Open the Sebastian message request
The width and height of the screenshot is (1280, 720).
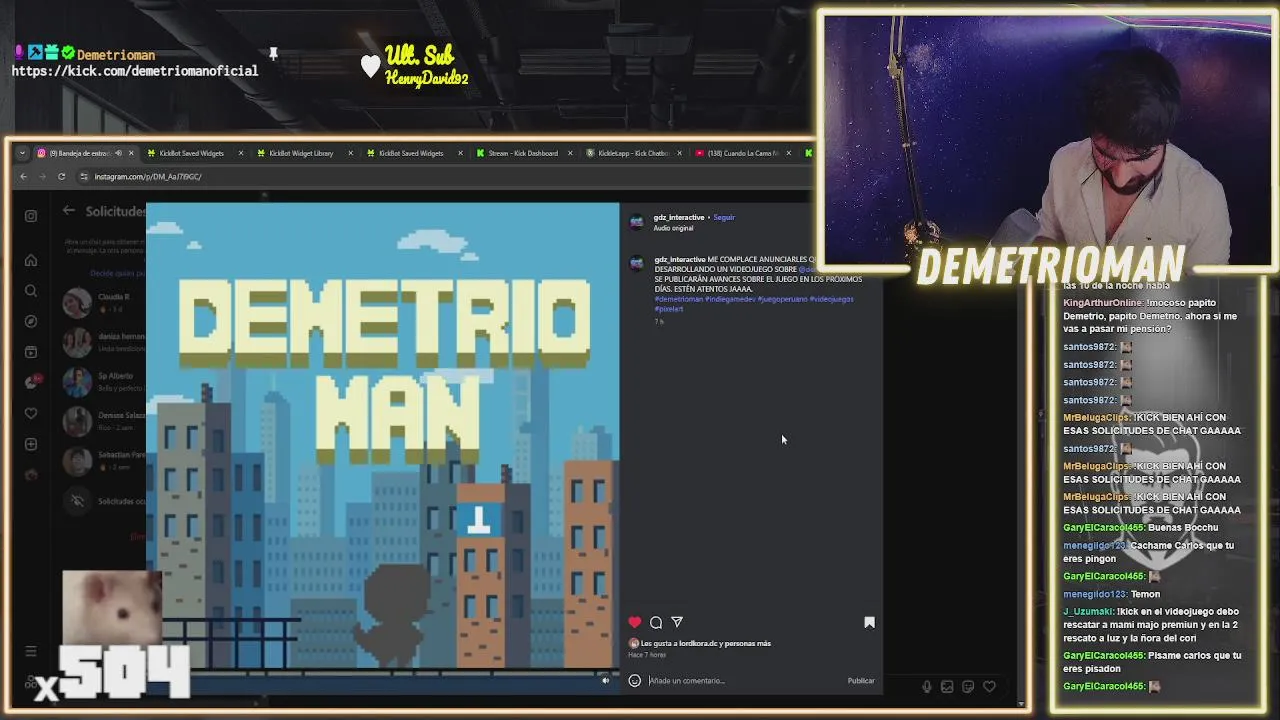click(x=104, y=460)
